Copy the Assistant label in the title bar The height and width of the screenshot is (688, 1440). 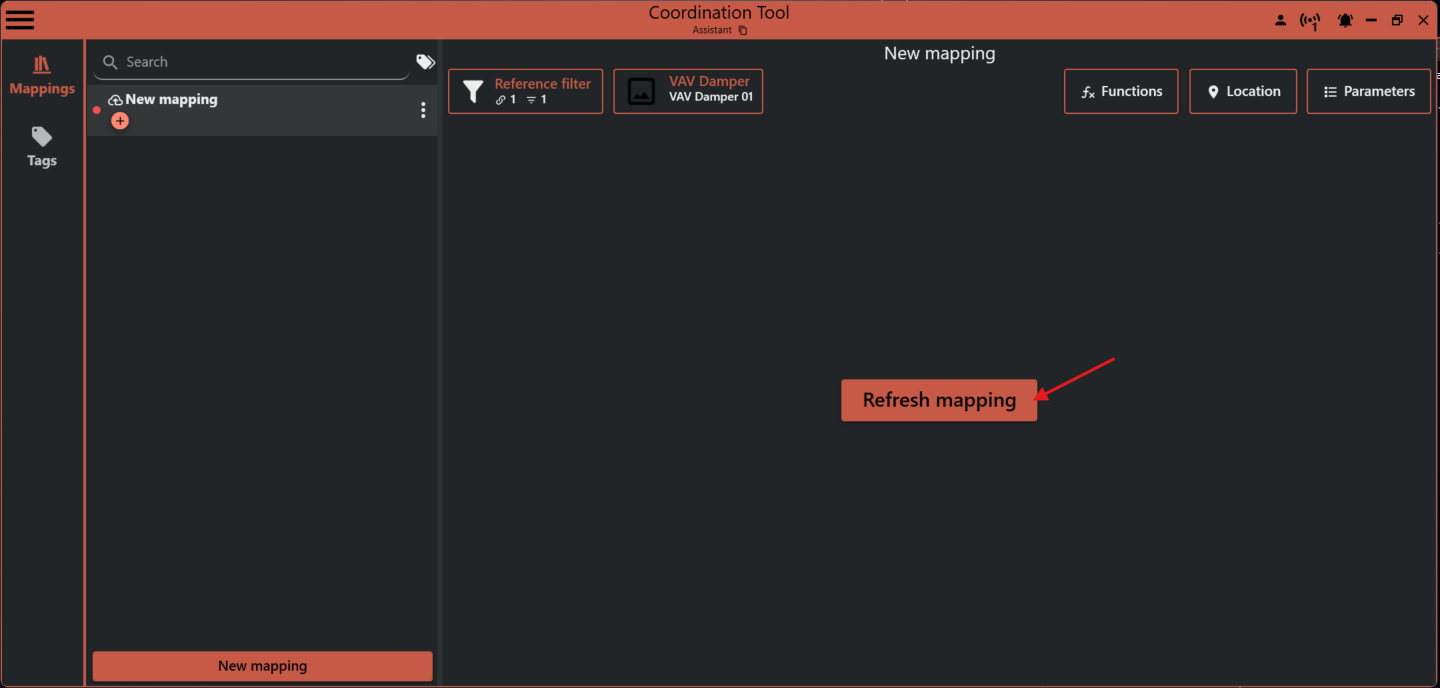(x=742, y=30)
